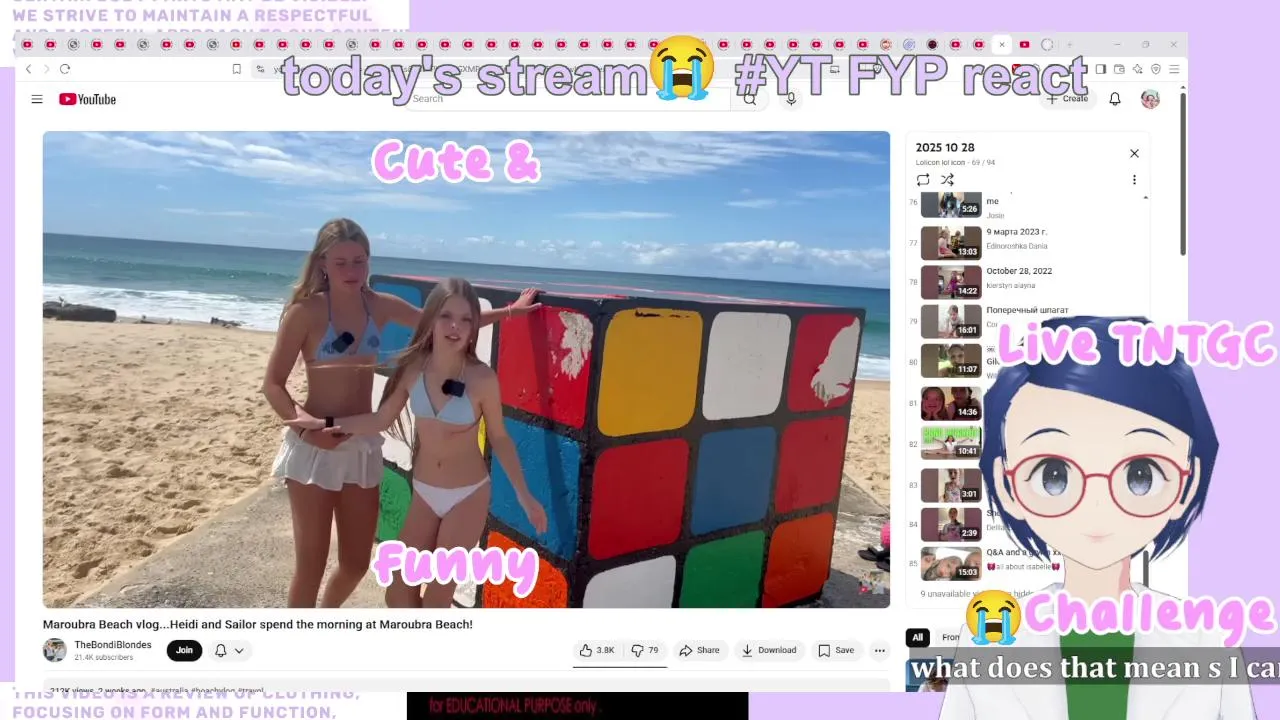Open the notifications bell in header

(x=1115, y=99)
